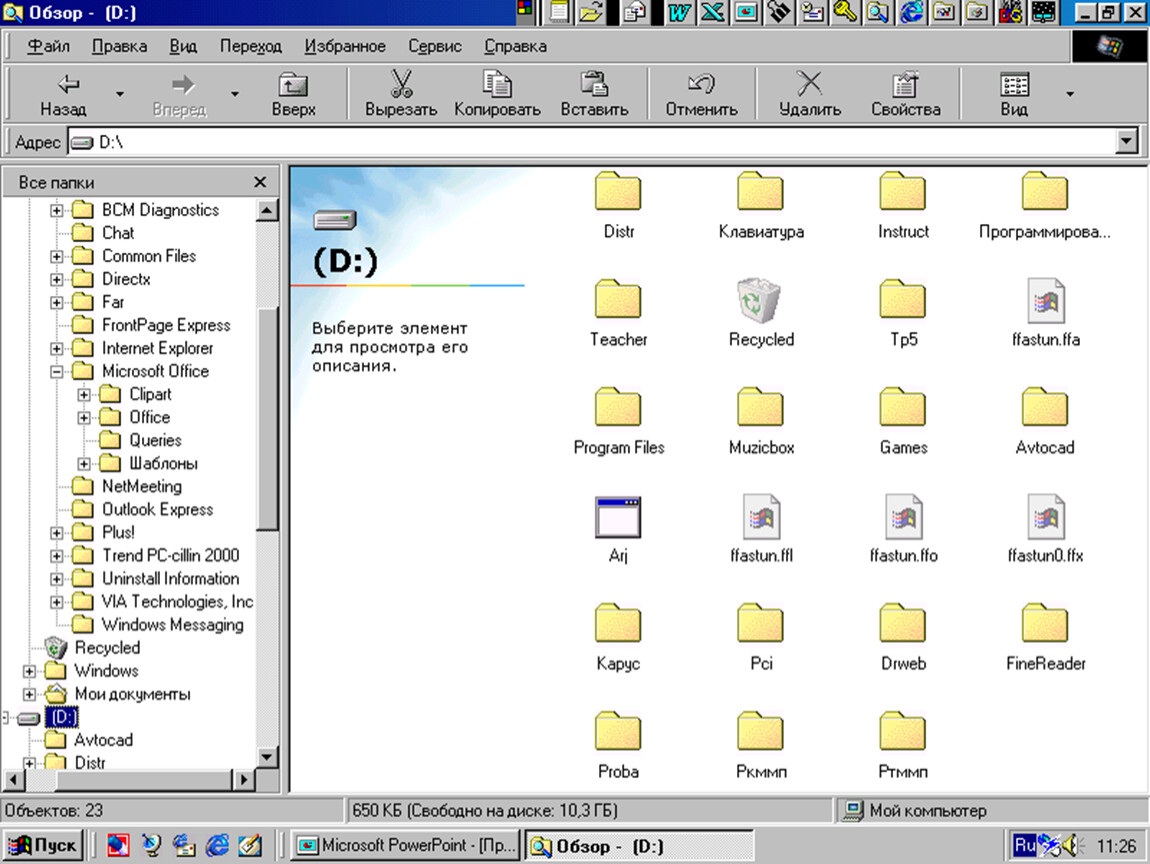Image resolution: width=1150 pixels, height=864 pixels.
Task: Select the ffastun.ffl file icon
Action: click(761, 516)
